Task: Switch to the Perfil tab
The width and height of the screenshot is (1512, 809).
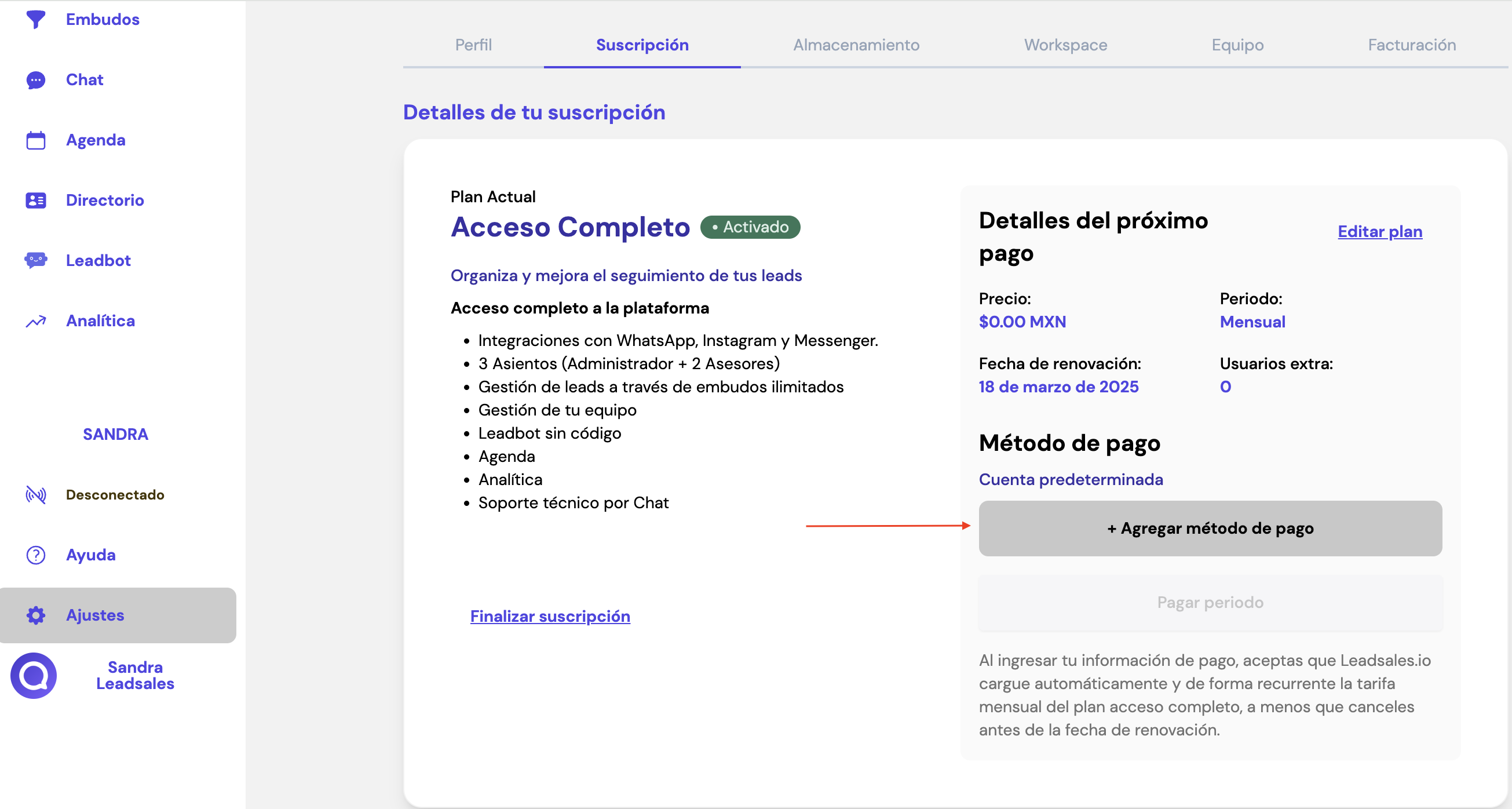Action: [x=473, y=45]
